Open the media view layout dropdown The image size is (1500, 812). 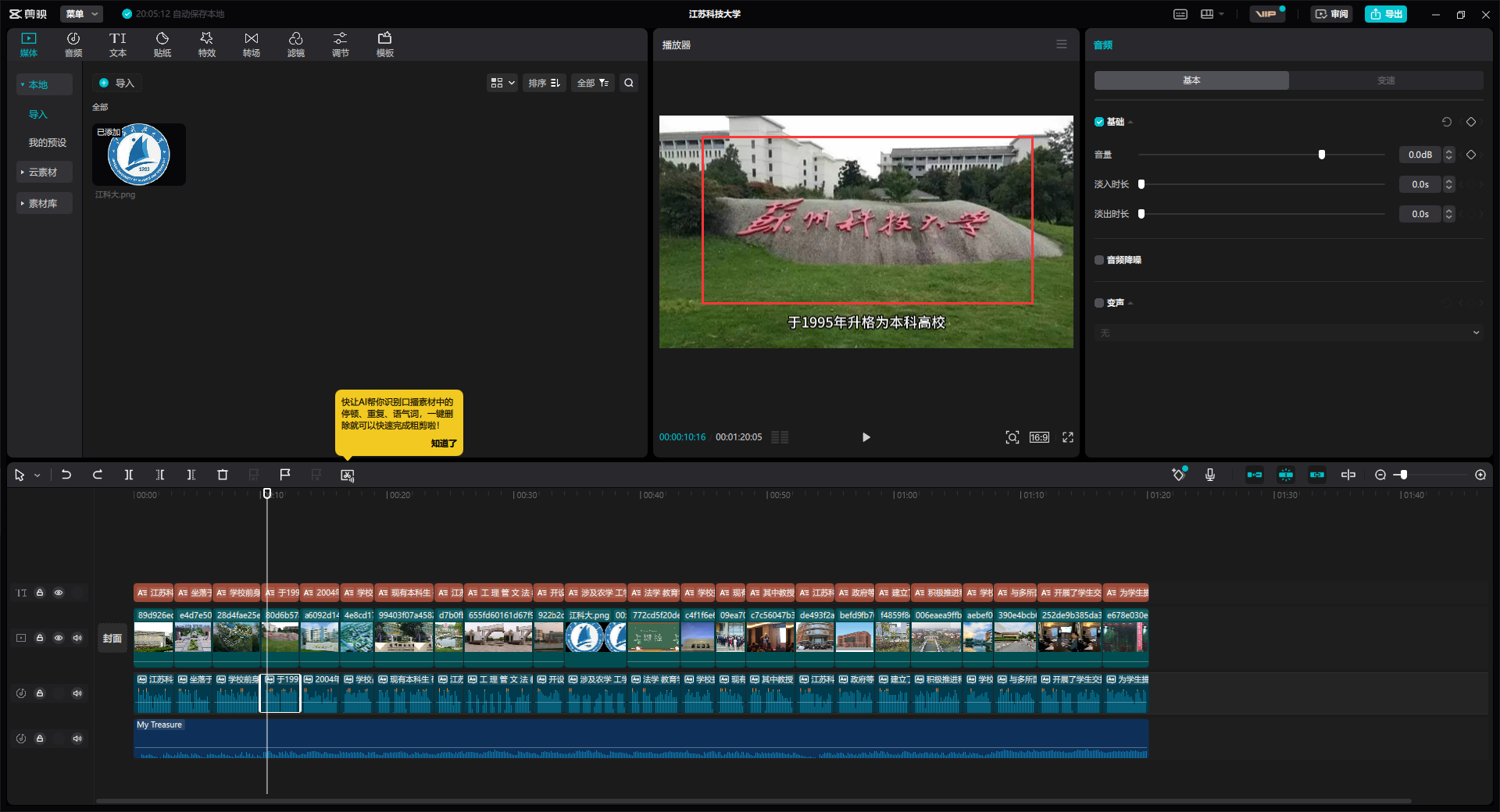(502, 83)
